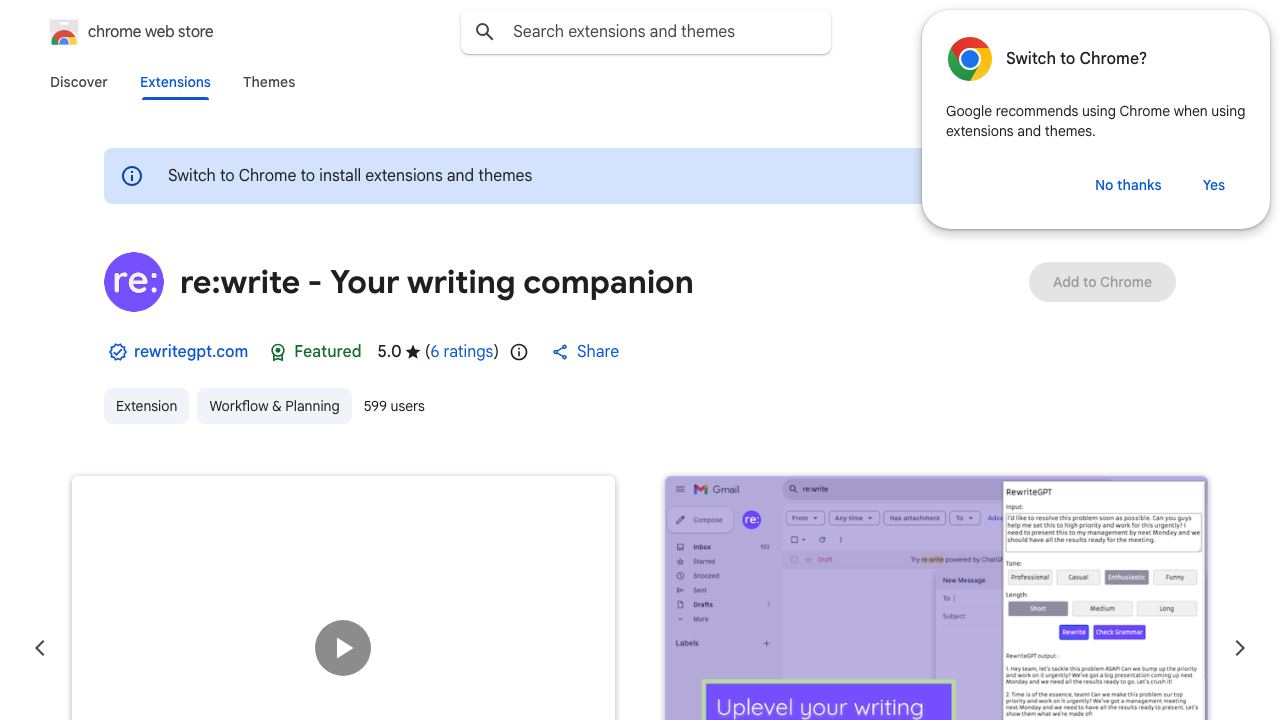This screenshot has width=1280, height=720.
Task: Confirm Yes to switch to Chrome
Action: tap(1214, 185)
